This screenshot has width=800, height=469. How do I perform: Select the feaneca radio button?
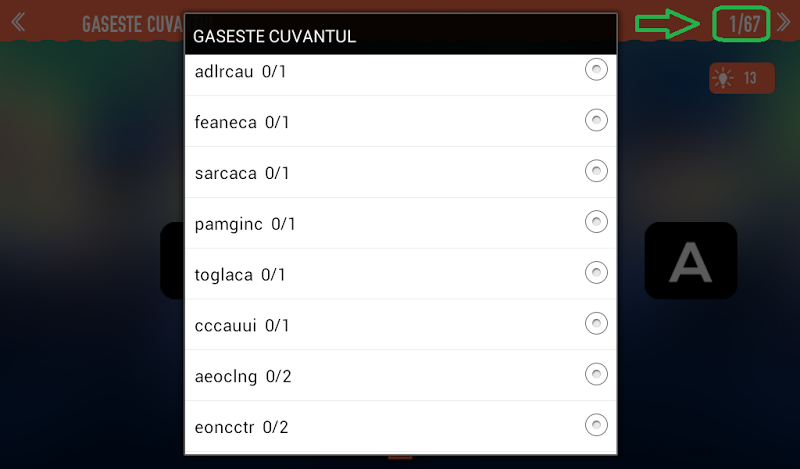(596, 120)
